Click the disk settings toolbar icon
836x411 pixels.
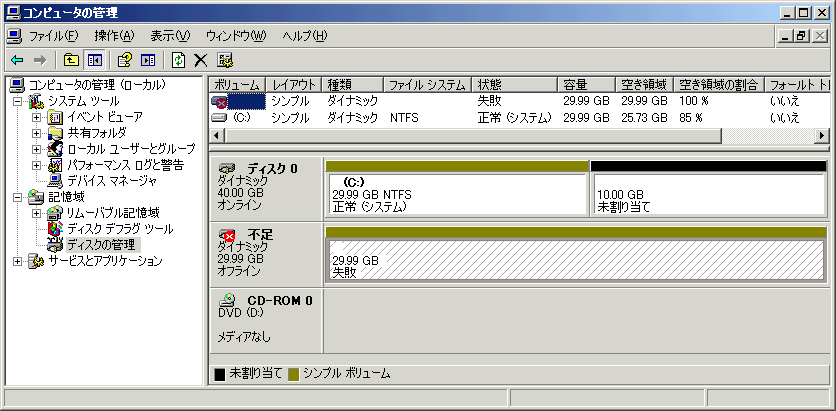pyautogui.click(x=224, y=60)
